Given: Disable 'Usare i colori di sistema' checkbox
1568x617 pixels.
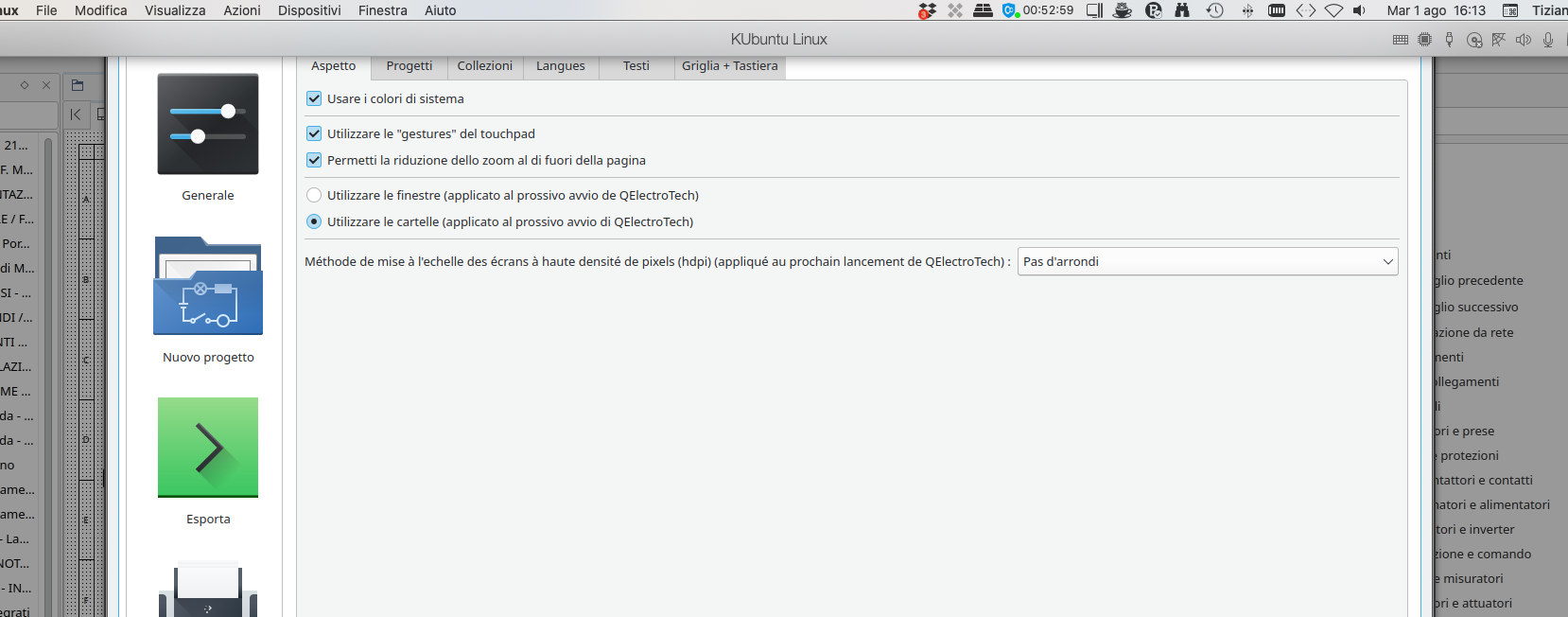Looking at the screenshot, I should pyautogui.click(x=314, y=98).
